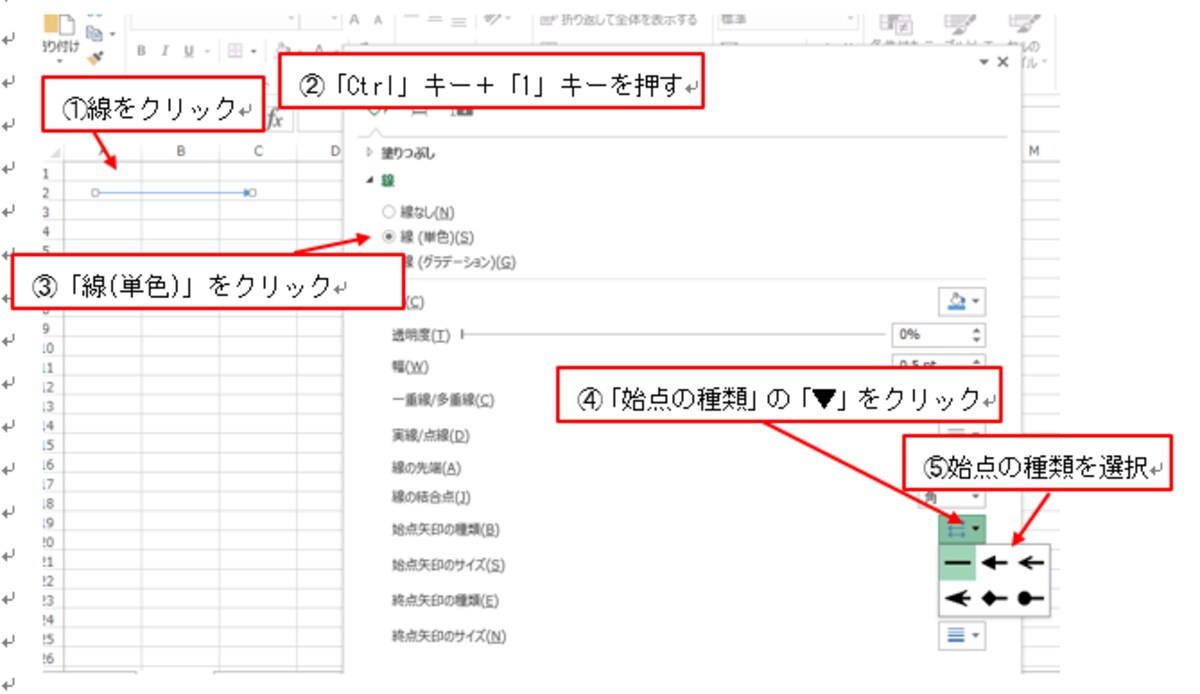Click the transparency spinner arrows
The height and width of the screenshot is (694, 1200).
[977, 334]
